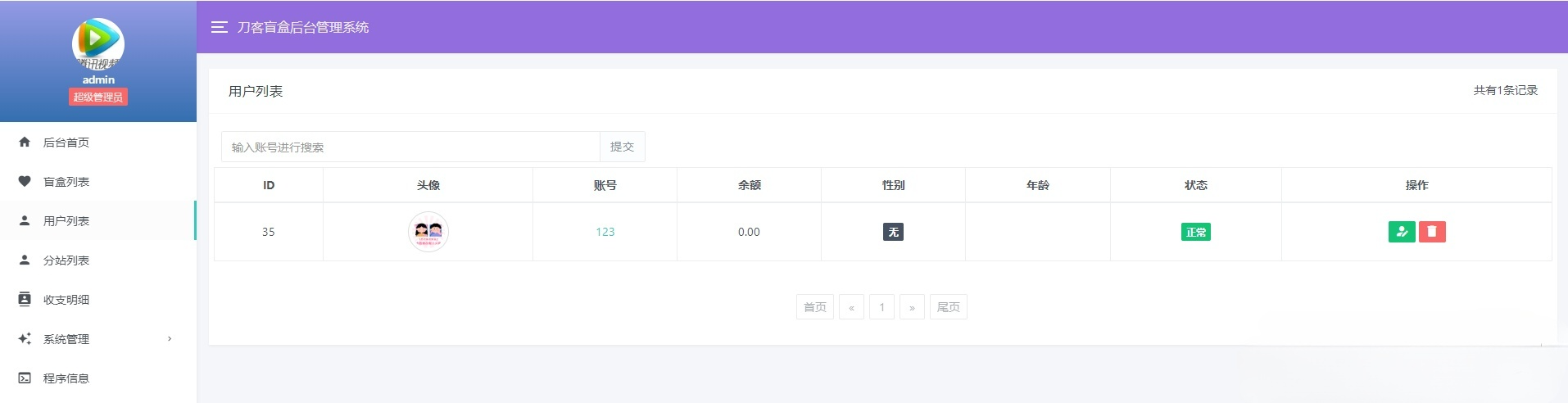
Task: Click the terminal icon beside 程序信息
Action: click(x=25, y=378)
